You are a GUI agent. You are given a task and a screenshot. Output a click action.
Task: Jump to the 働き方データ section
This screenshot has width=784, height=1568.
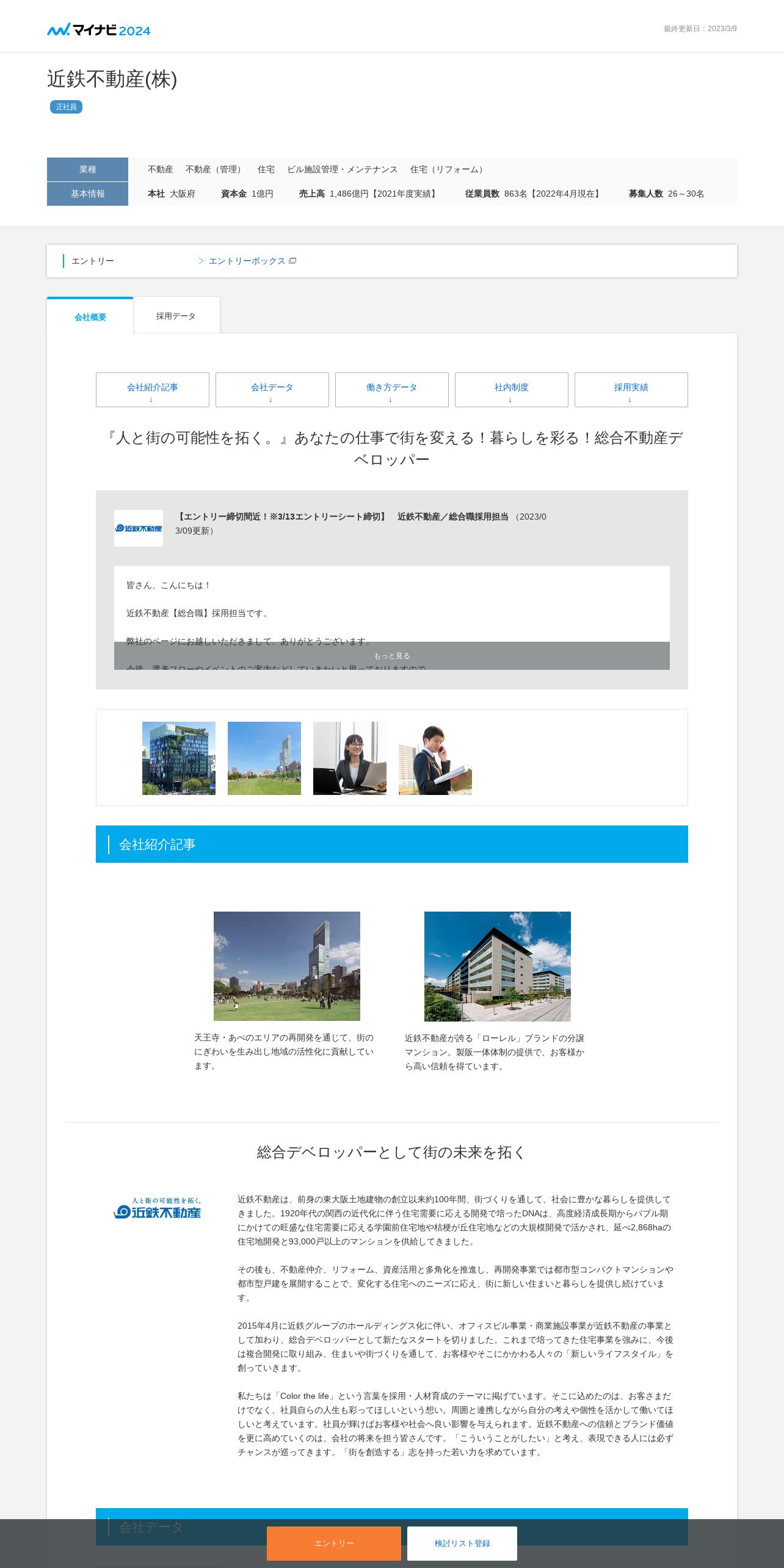point(392,390)
